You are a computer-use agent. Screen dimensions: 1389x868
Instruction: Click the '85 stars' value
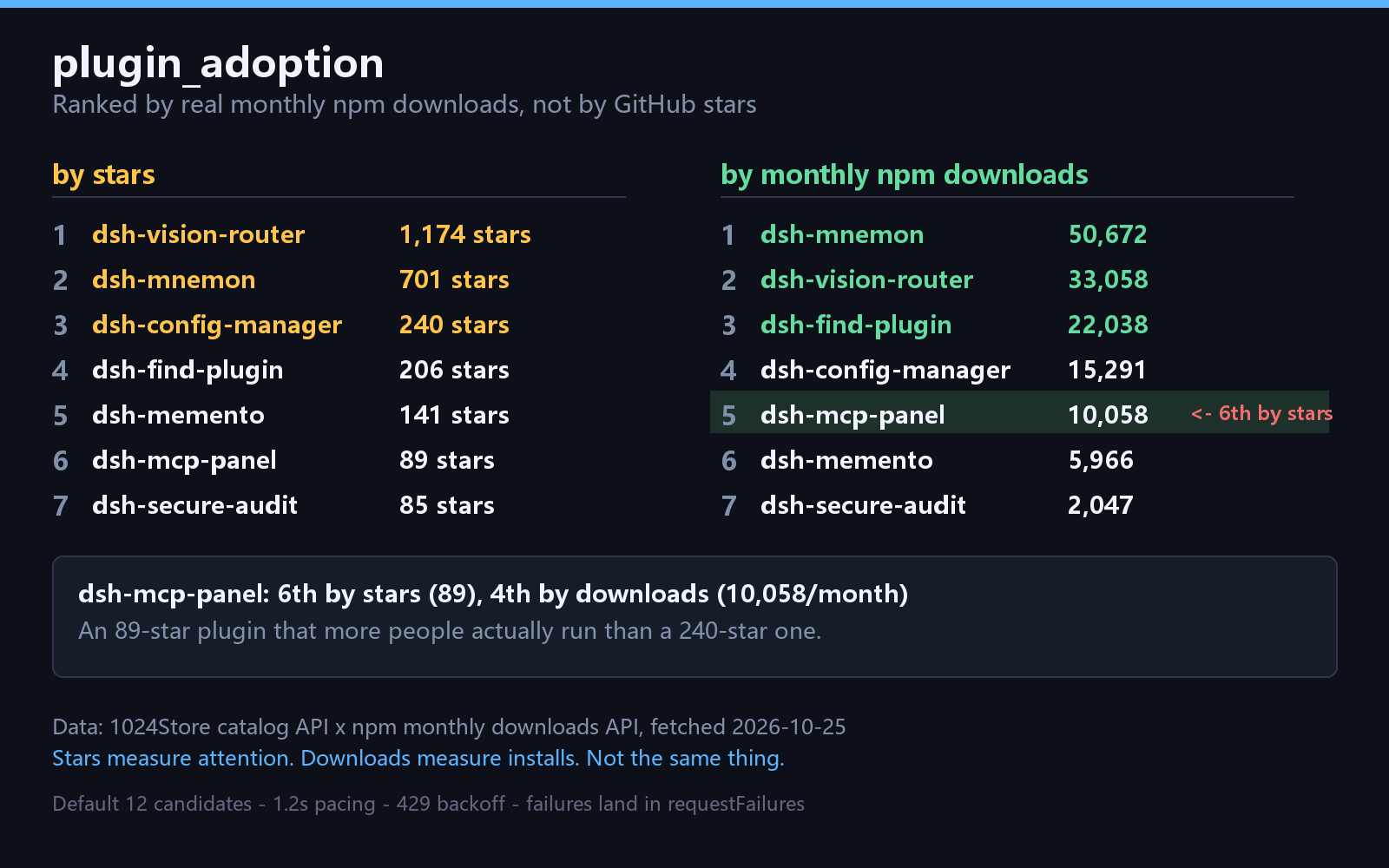tap(446, 505)
